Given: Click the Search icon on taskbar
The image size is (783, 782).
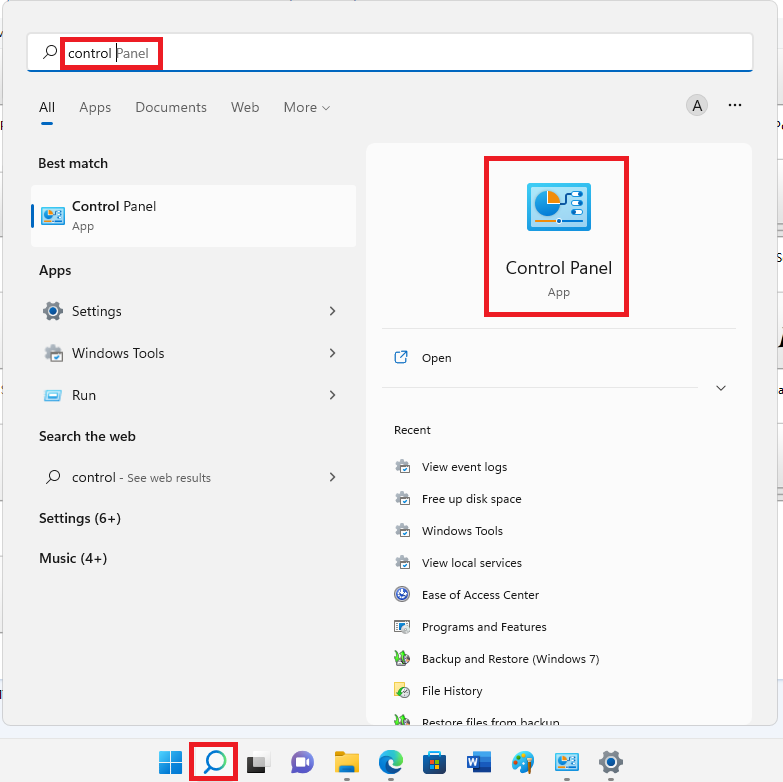Looking at the screenshot, I should point(214,762).
